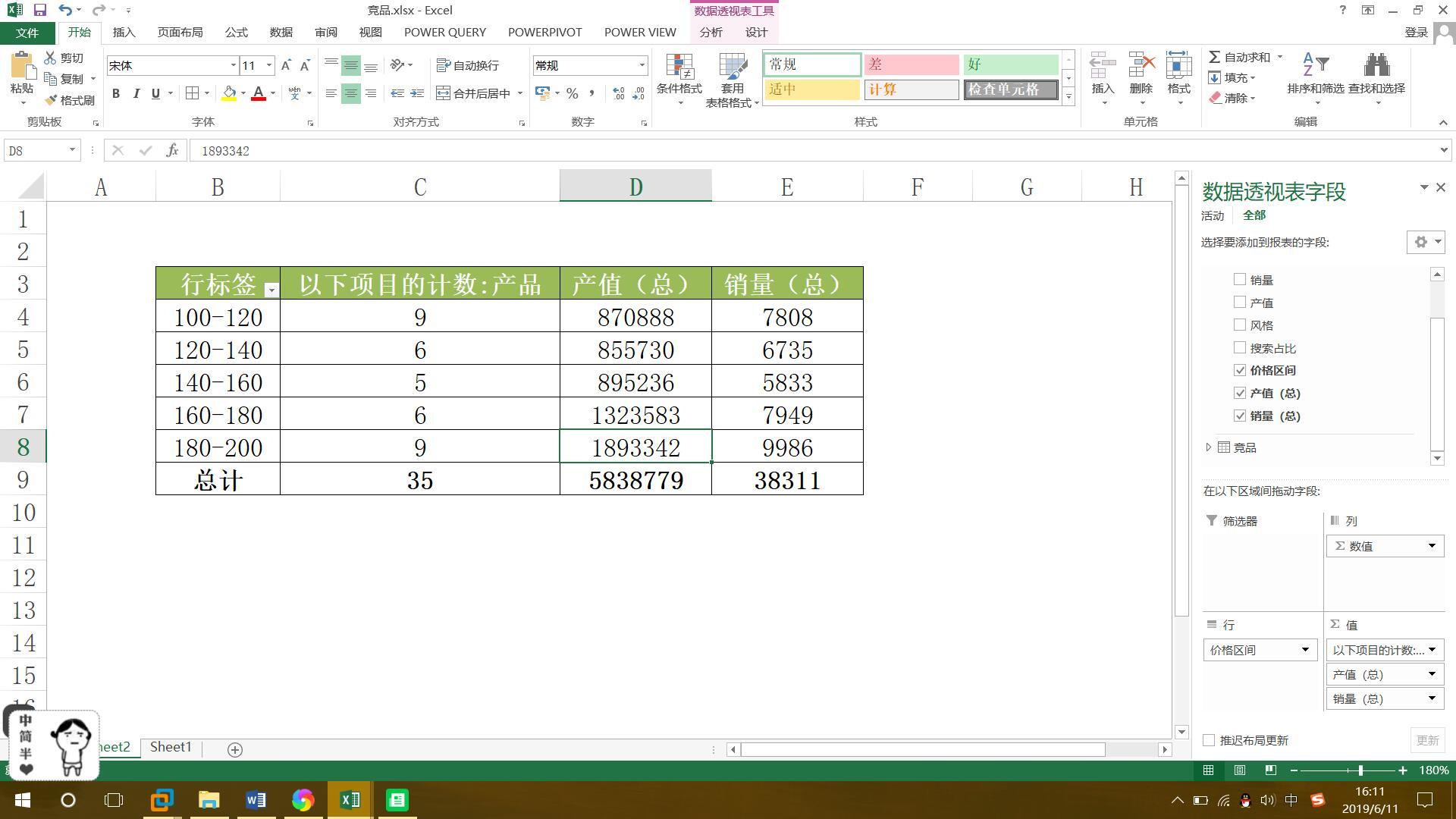Open the 行标签 filter dropdown
1456x819 pixels.
pyautogui.click(x=271, y=289)
